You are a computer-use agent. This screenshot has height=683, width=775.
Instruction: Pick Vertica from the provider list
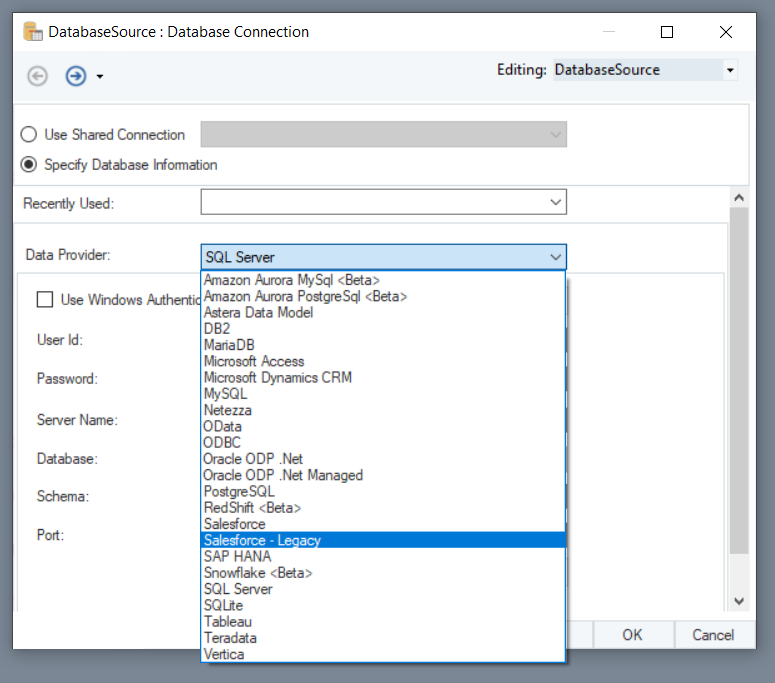[x=224, y=654]
